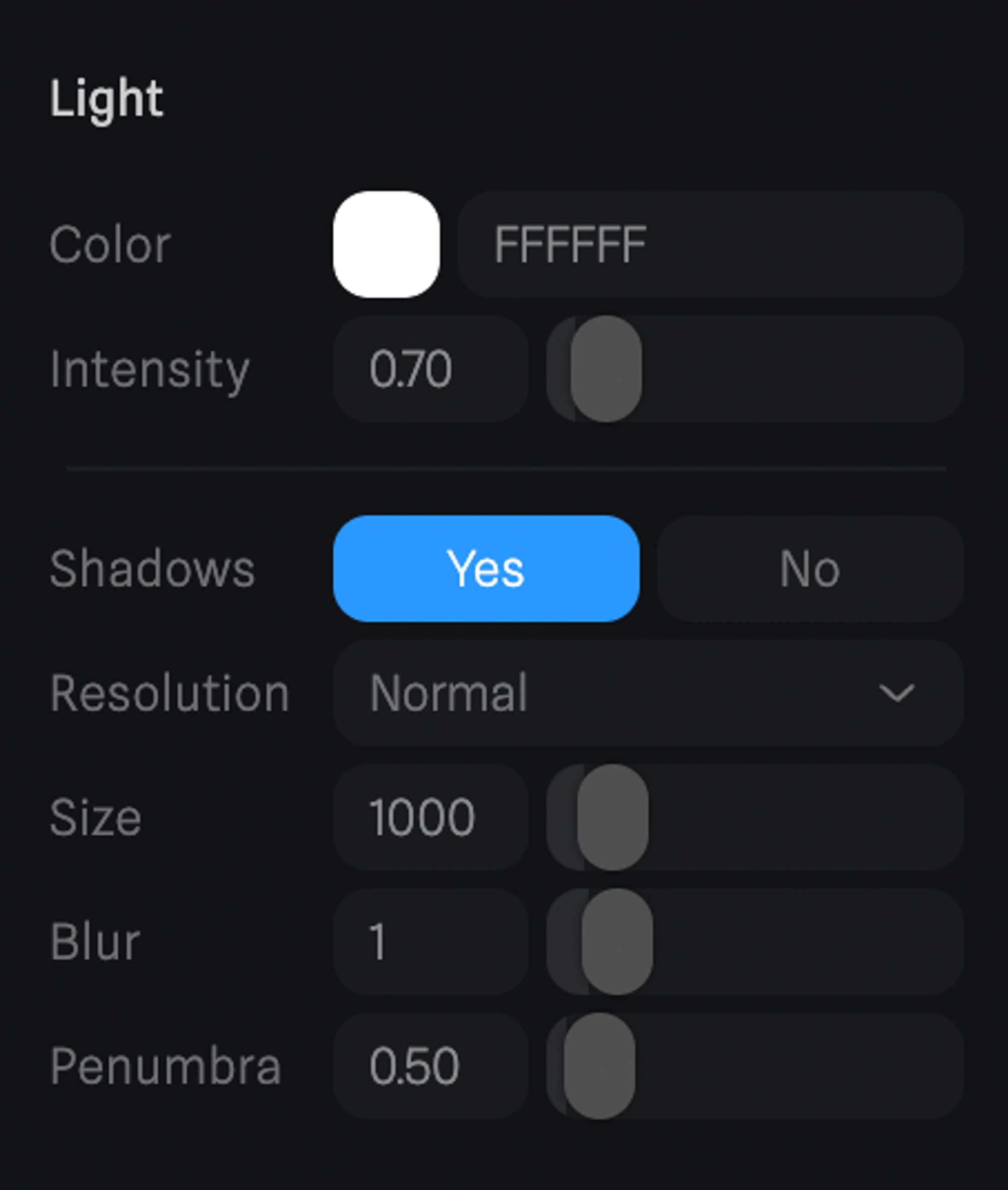
Task: Disable shadows with the No button
Action: 810,568
